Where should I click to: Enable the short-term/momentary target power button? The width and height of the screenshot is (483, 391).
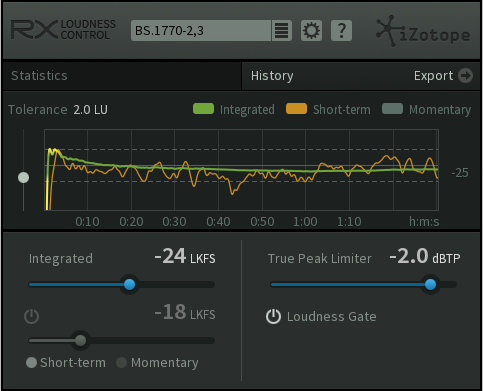[32, 316]
